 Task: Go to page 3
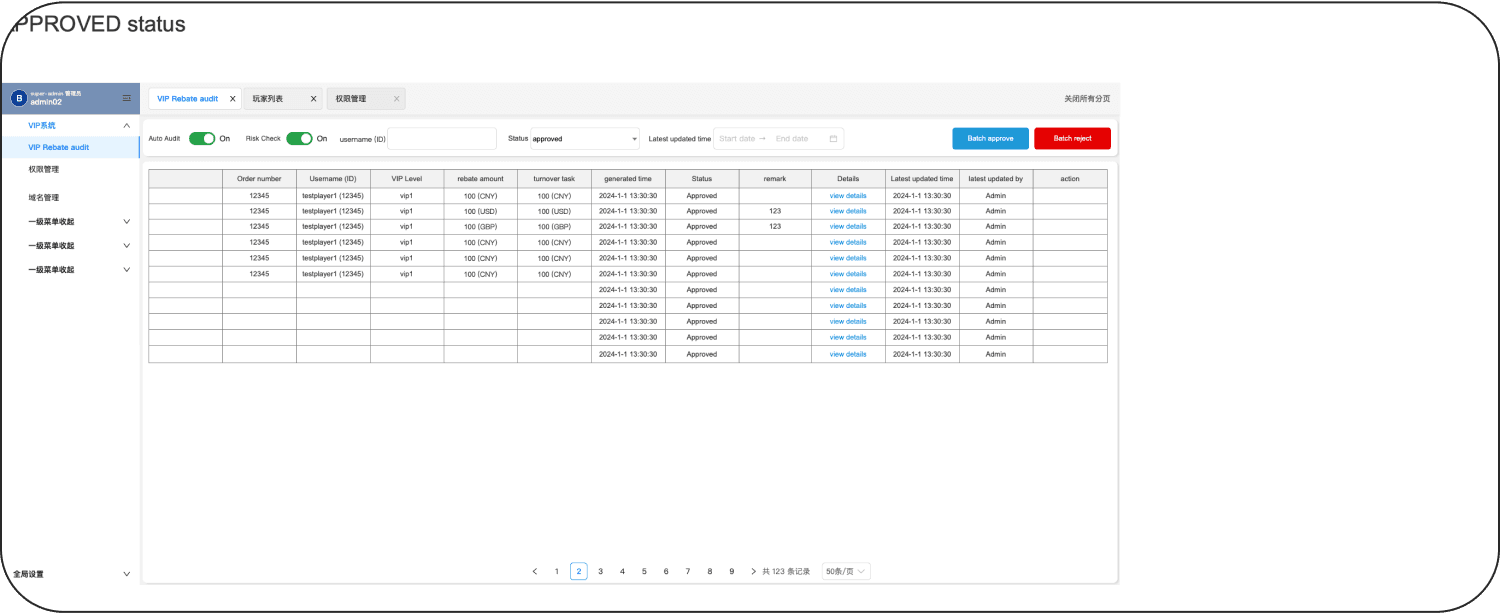tap(600, 571)
